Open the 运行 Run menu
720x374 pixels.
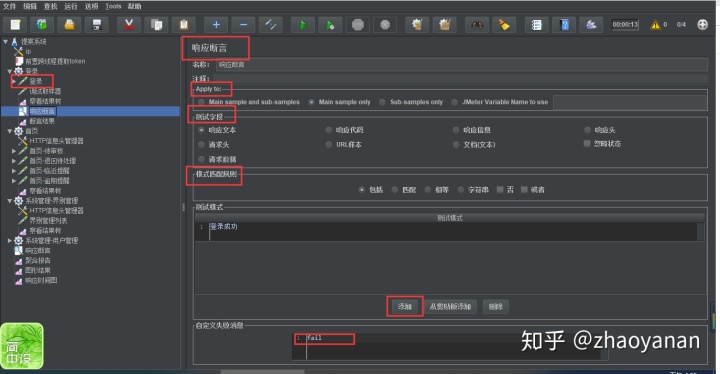point(71,6)
